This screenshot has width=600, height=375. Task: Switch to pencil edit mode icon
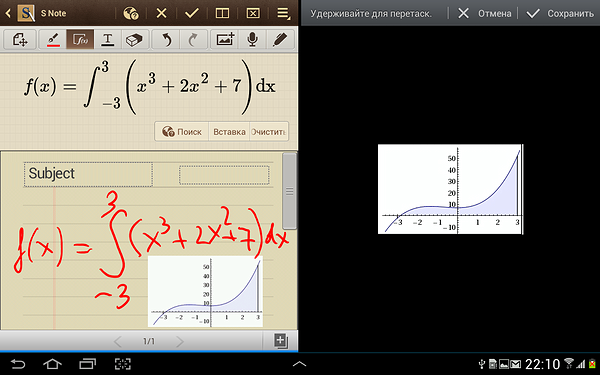point(280,39)
